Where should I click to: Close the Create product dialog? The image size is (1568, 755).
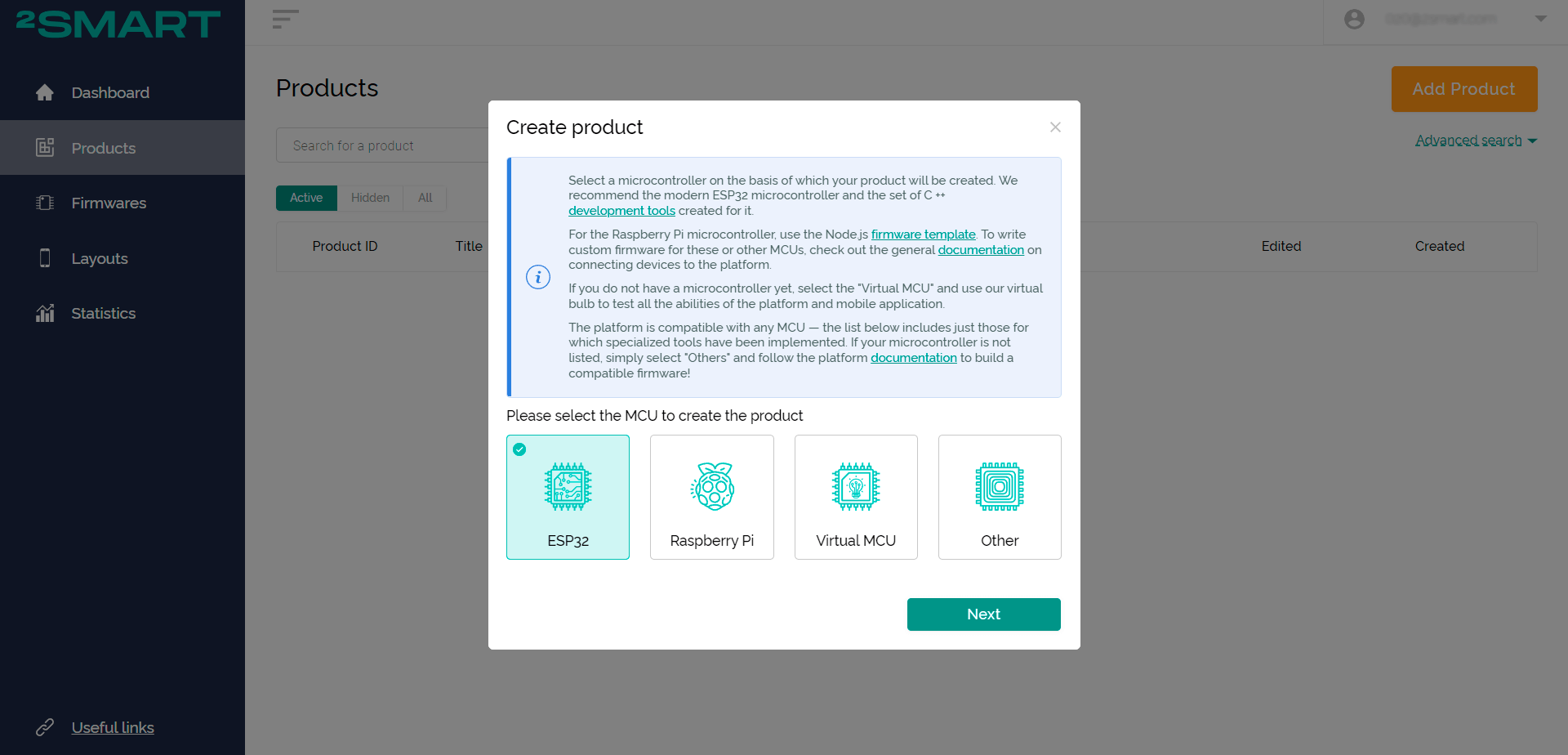coord(1055,127)
